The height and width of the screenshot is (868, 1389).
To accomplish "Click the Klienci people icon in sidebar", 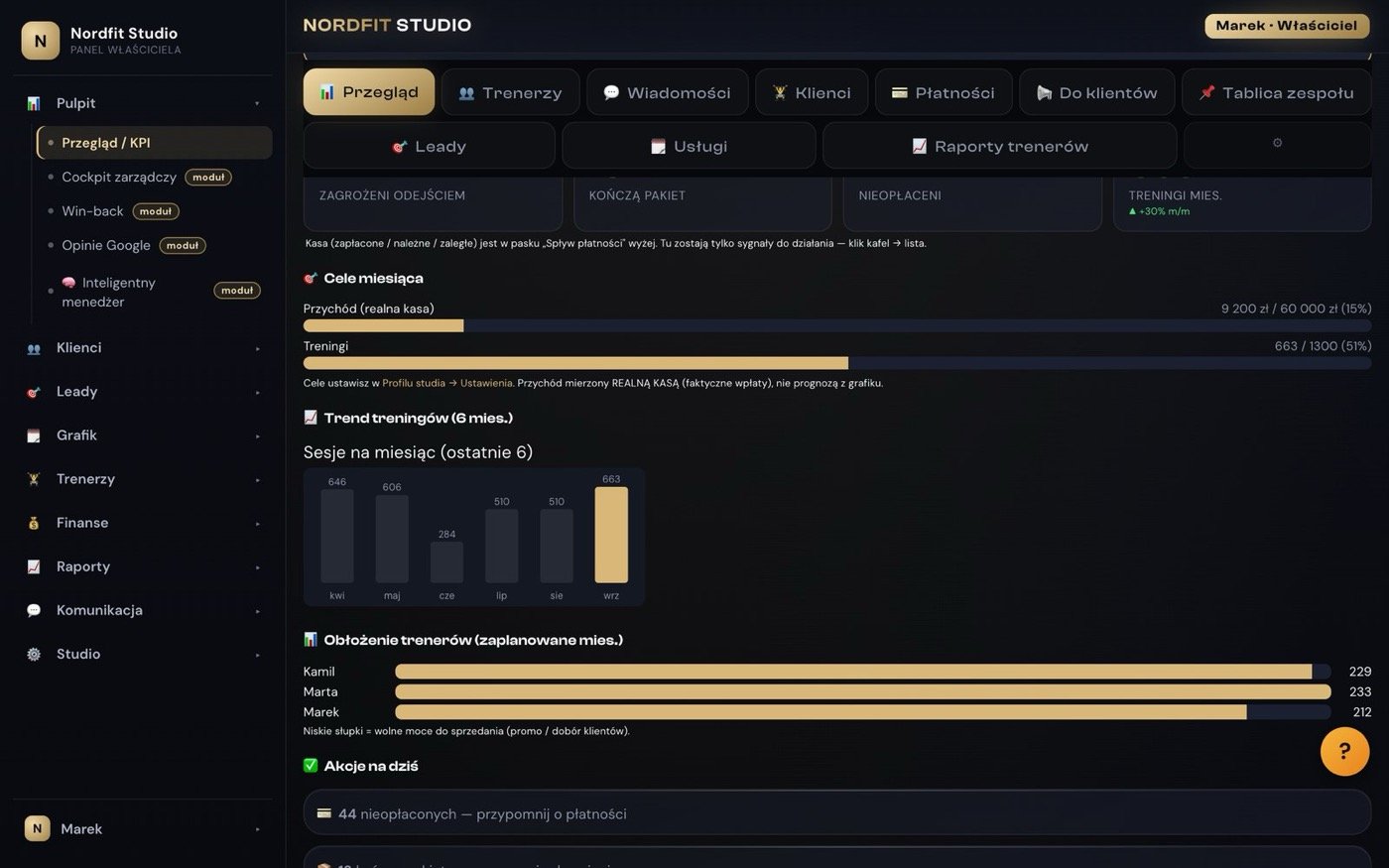I will pyautogui.click(x=34, y=348).
